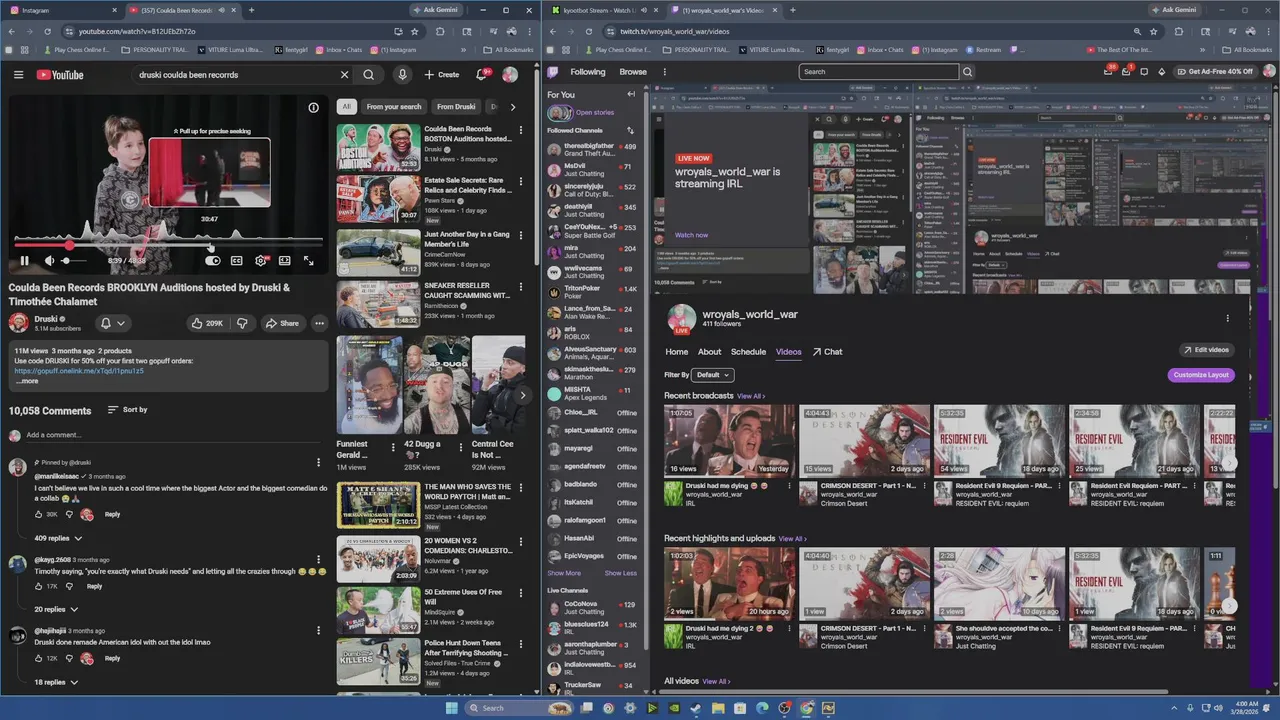Expand the 409 replies thread
Screen dimensions: 1280x720
pyautogui.click(x=56, y=538)
